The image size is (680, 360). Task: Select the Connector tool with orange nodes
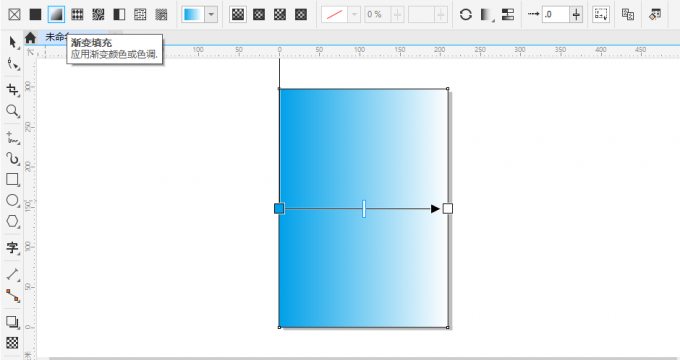(13, 295)
